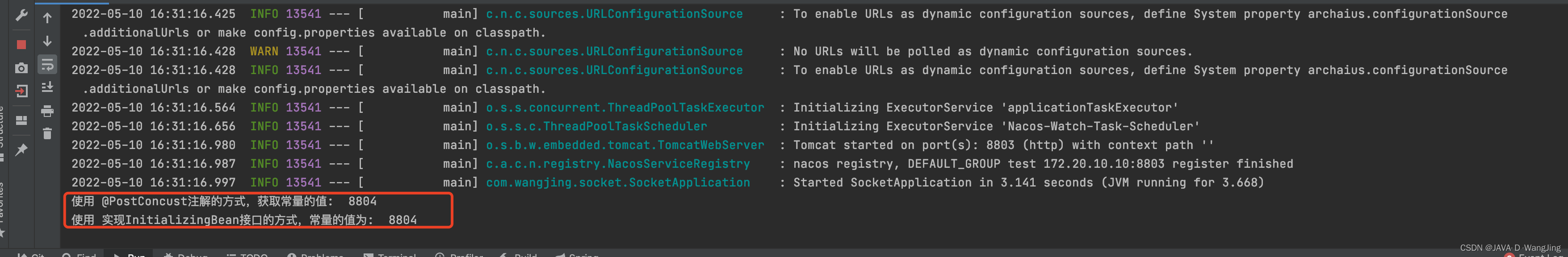The width and height of the screenshot is (1568, 257).
Task: Clear all console output with trash icon
Action: coord(47,133)
